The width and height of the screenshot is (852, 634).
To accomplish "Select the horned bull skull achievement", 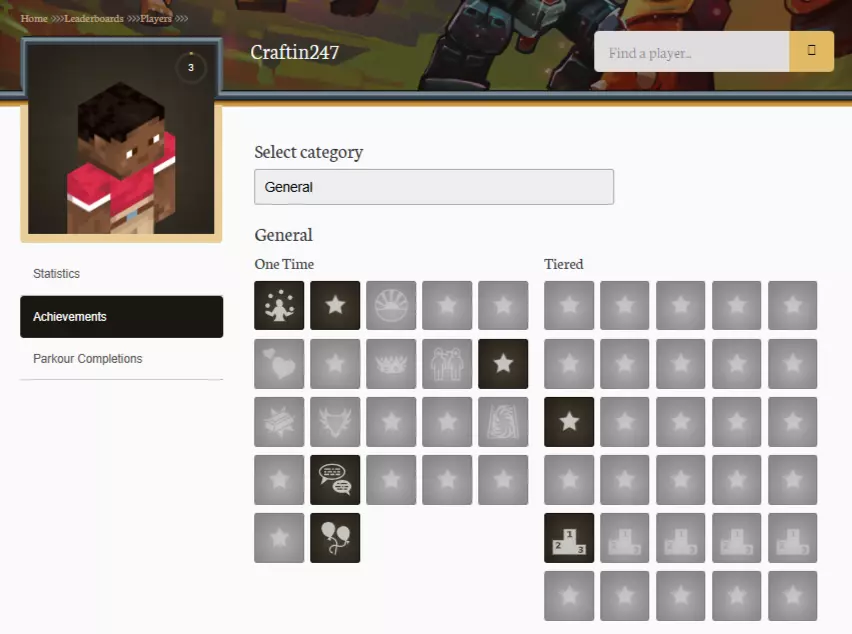I will 335,422.
